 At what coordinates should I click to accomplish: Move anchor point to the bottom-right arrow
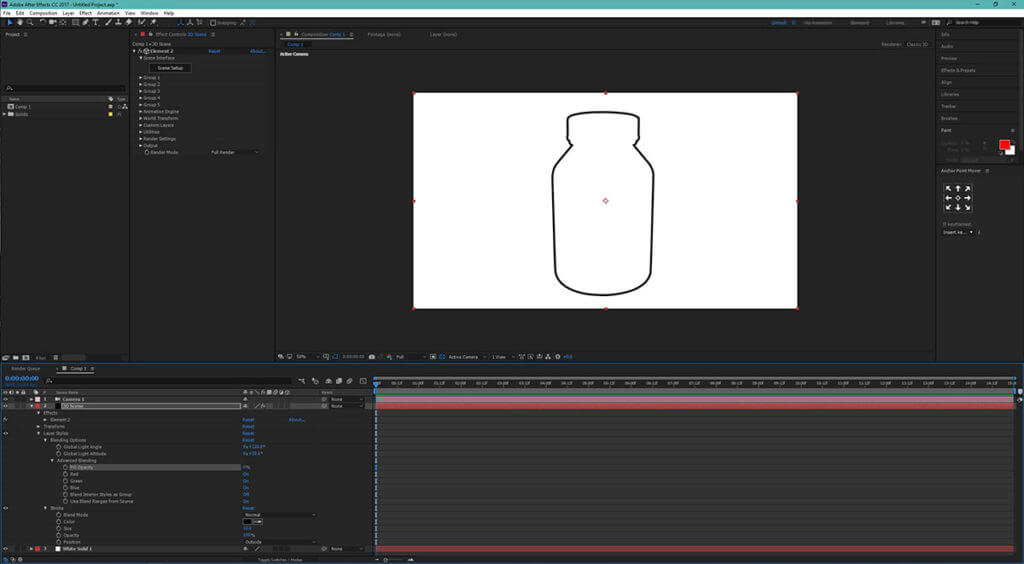tap(967, 207)
